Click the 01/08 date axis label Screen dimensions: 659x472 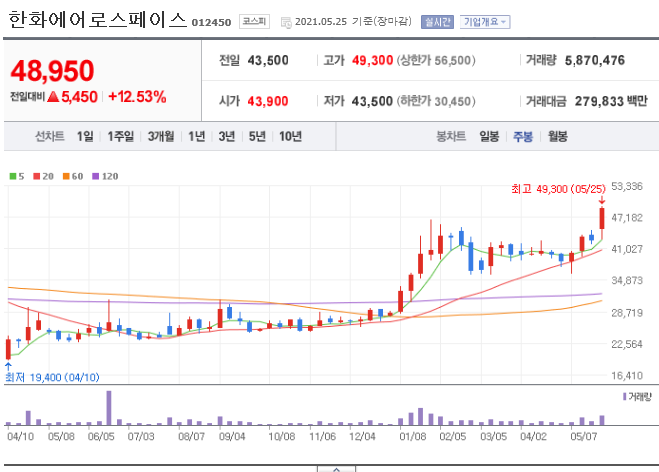(x=412, y=437)
